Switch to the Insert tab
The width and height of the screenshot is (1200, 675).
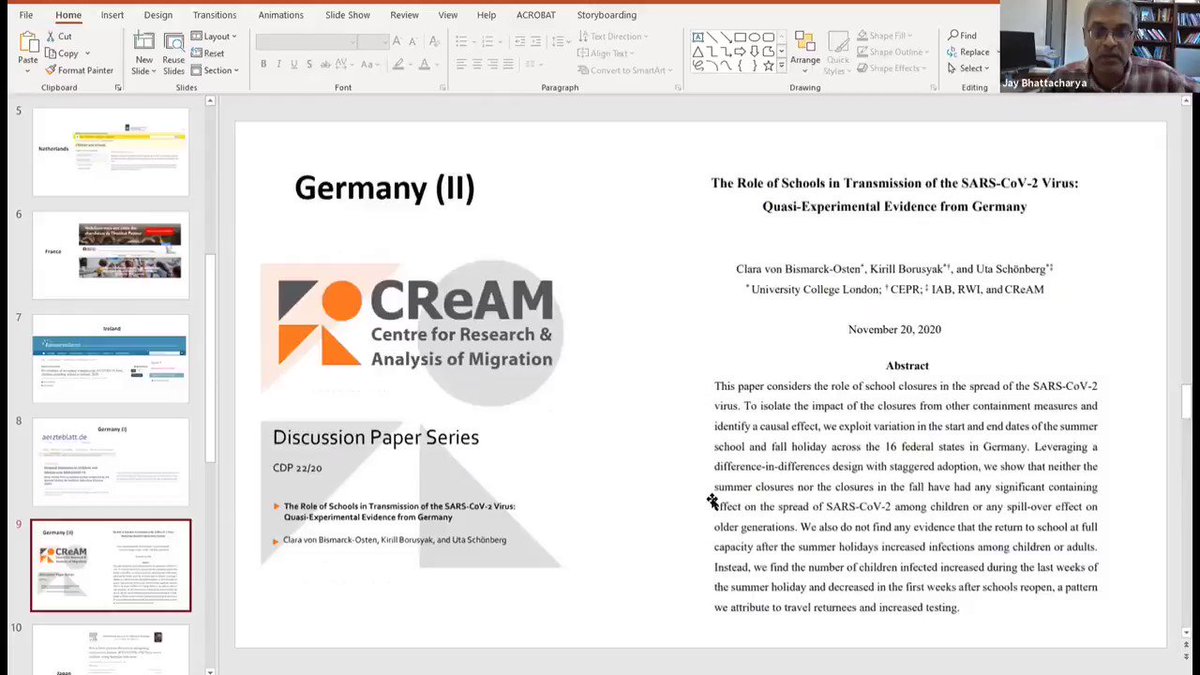click(112, 15)
